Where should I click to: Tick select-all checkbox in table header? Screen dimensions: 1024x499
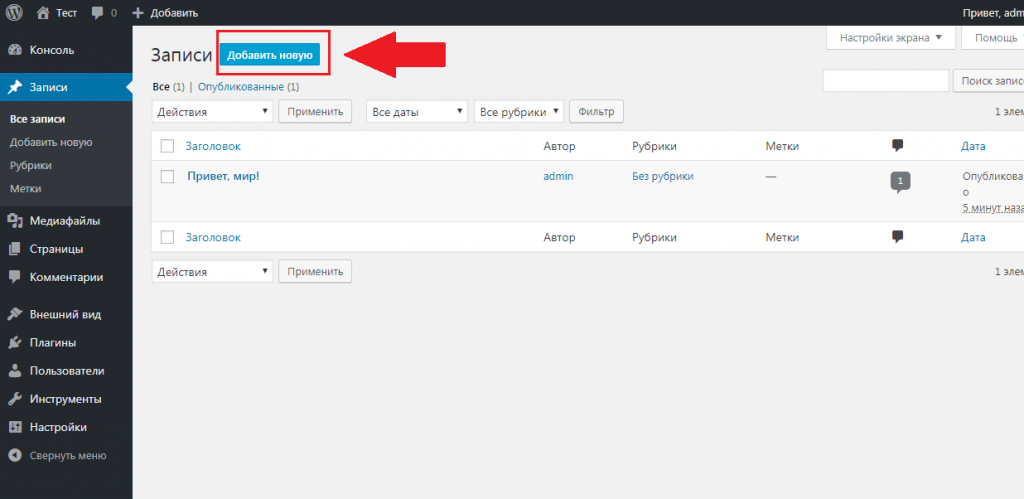coord(168,146)
